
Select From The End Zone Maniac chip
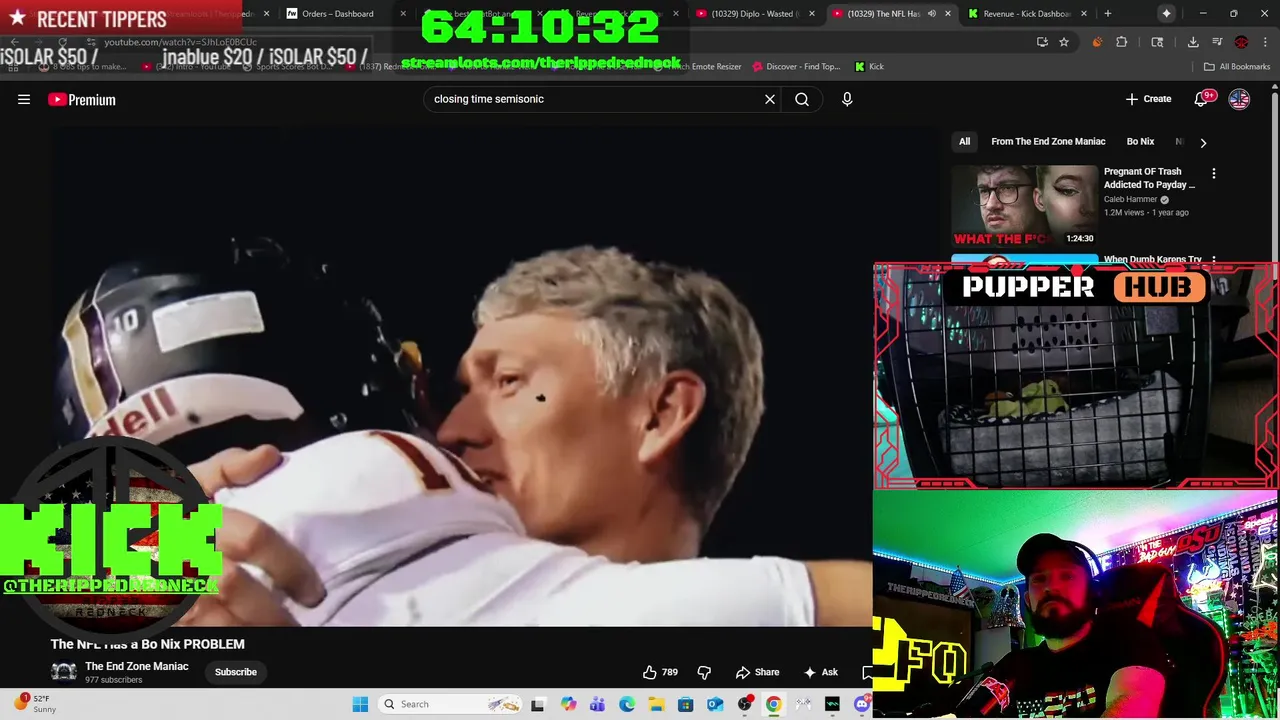pyautogui.click(x=1048, y=141)
